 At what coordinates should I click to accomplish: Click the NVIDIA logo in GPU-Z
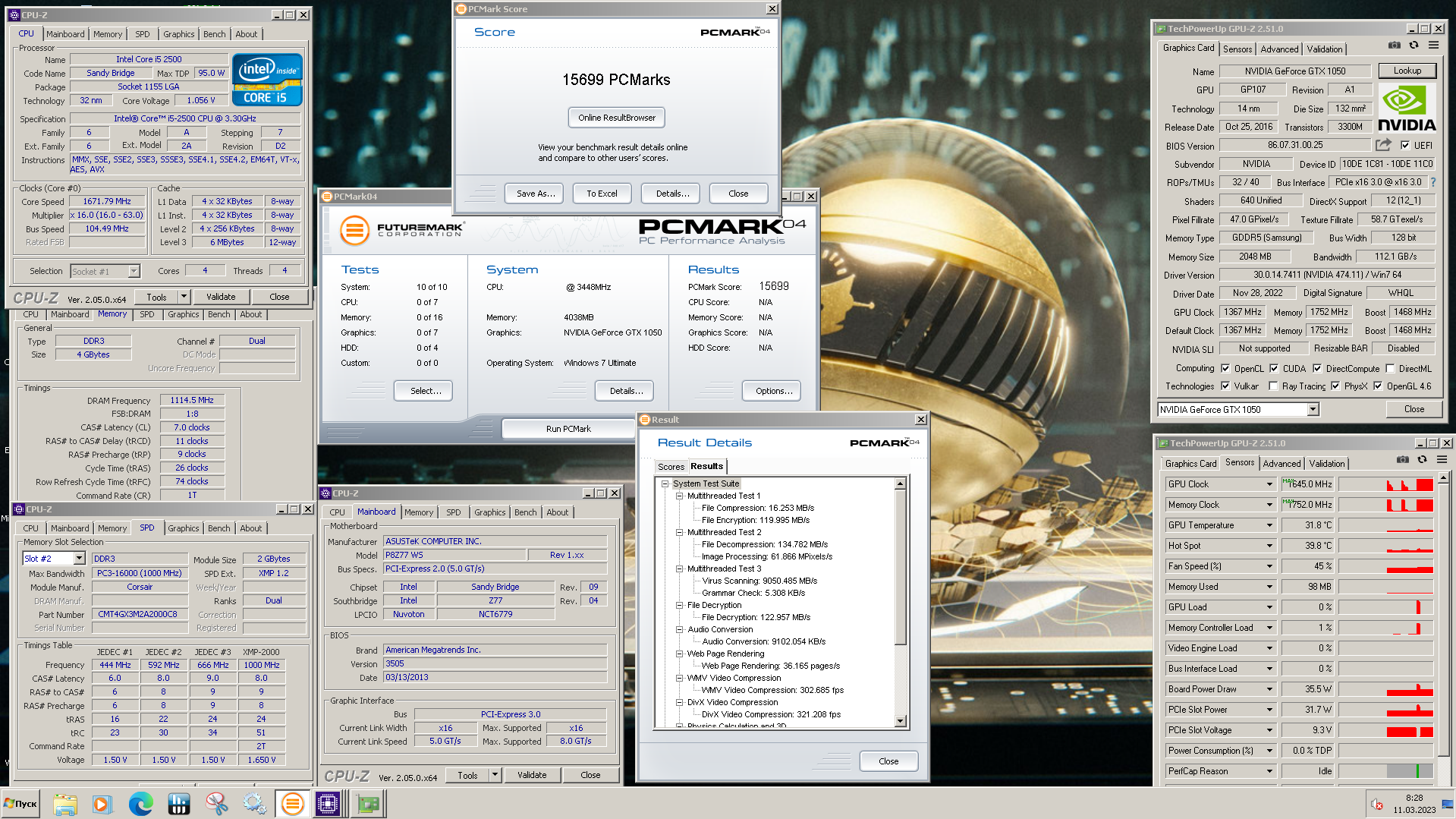click(x=1407, y=109)
